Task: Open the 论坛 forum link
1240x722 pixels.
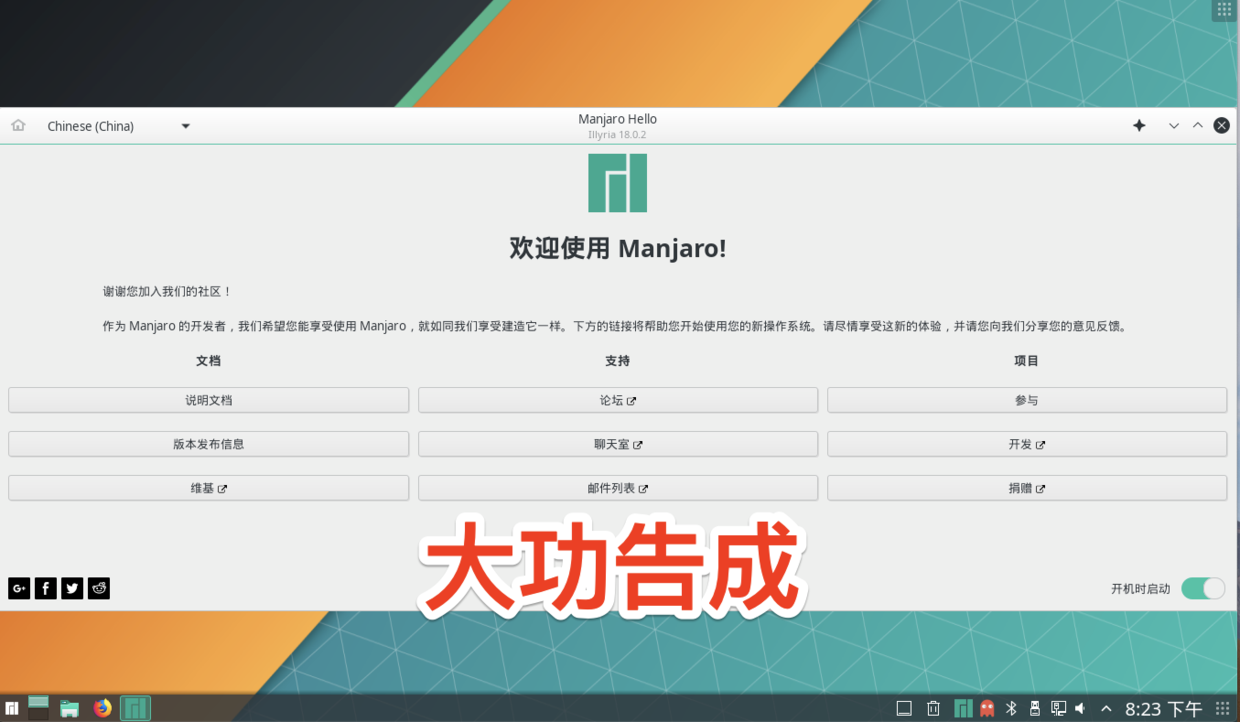Action: (x=618, y=400)
